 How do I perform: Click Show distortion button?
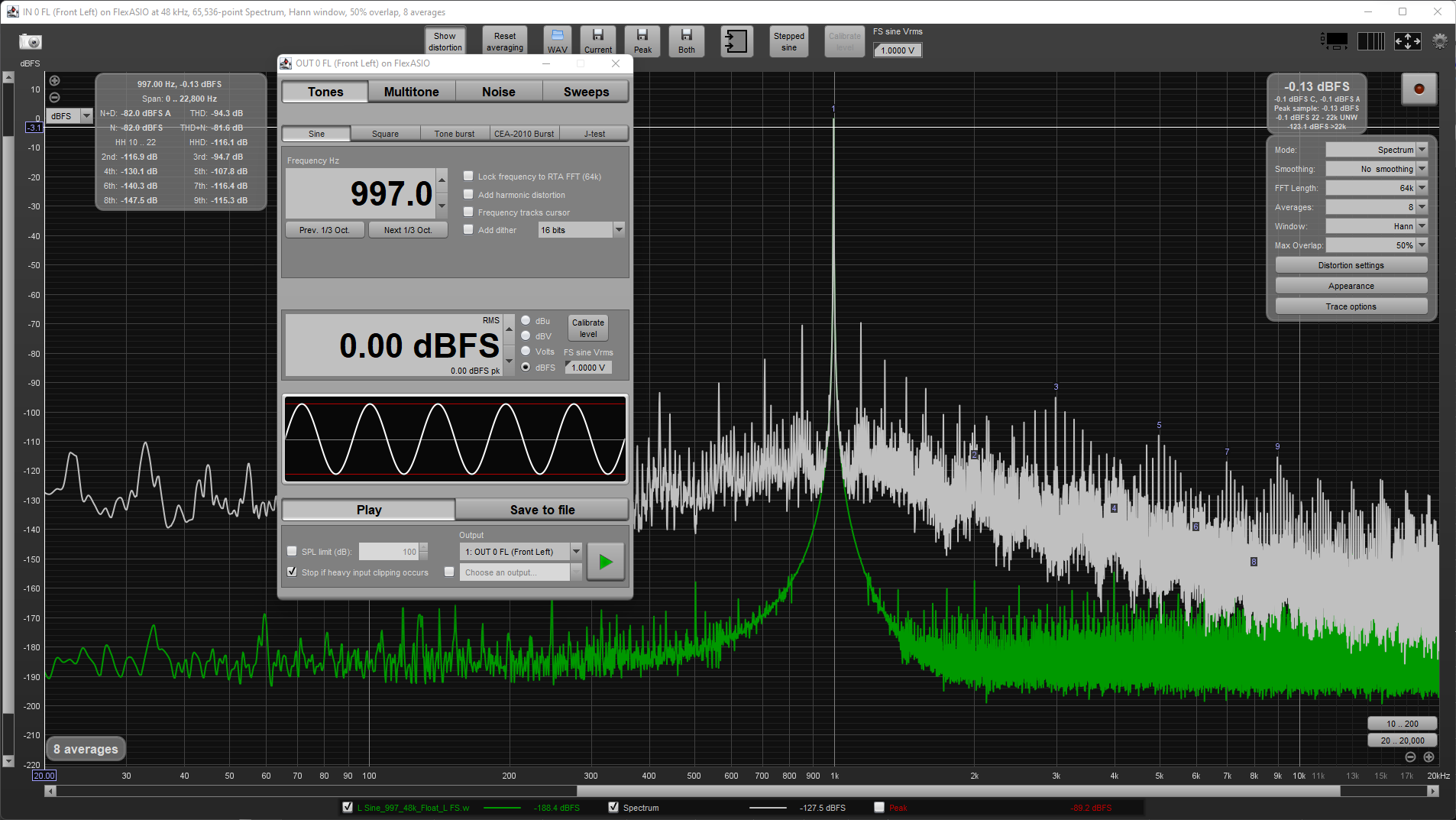click(445, 41)
